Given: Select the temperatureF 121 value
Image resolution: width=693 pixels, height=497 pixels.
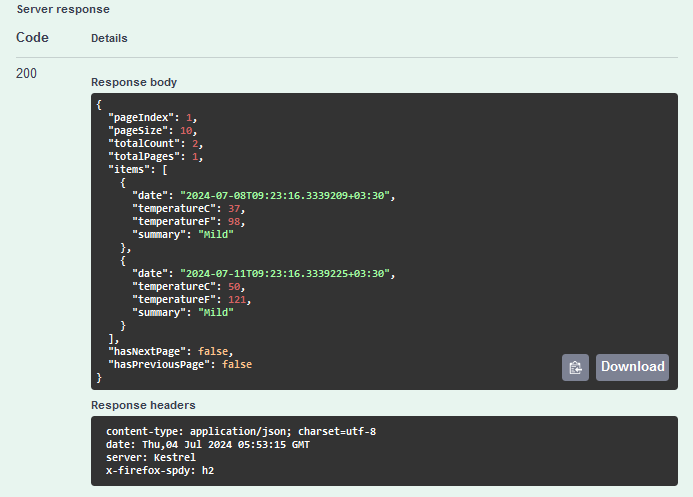Looking at the screenshot, I should click(x=237, y=300).
